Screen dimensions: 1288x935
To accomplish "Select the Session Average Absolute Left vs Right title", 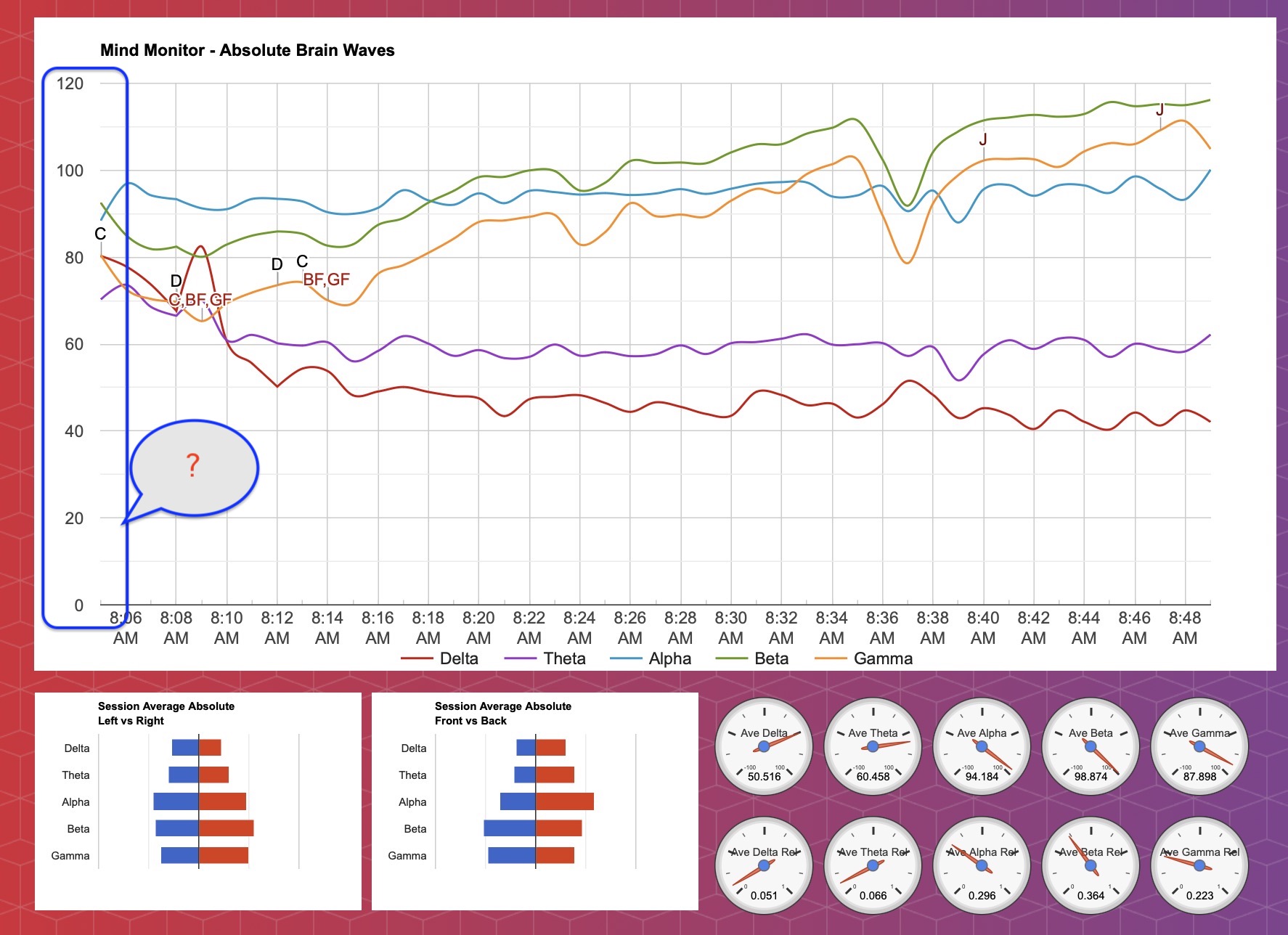I will click(166, 713).
